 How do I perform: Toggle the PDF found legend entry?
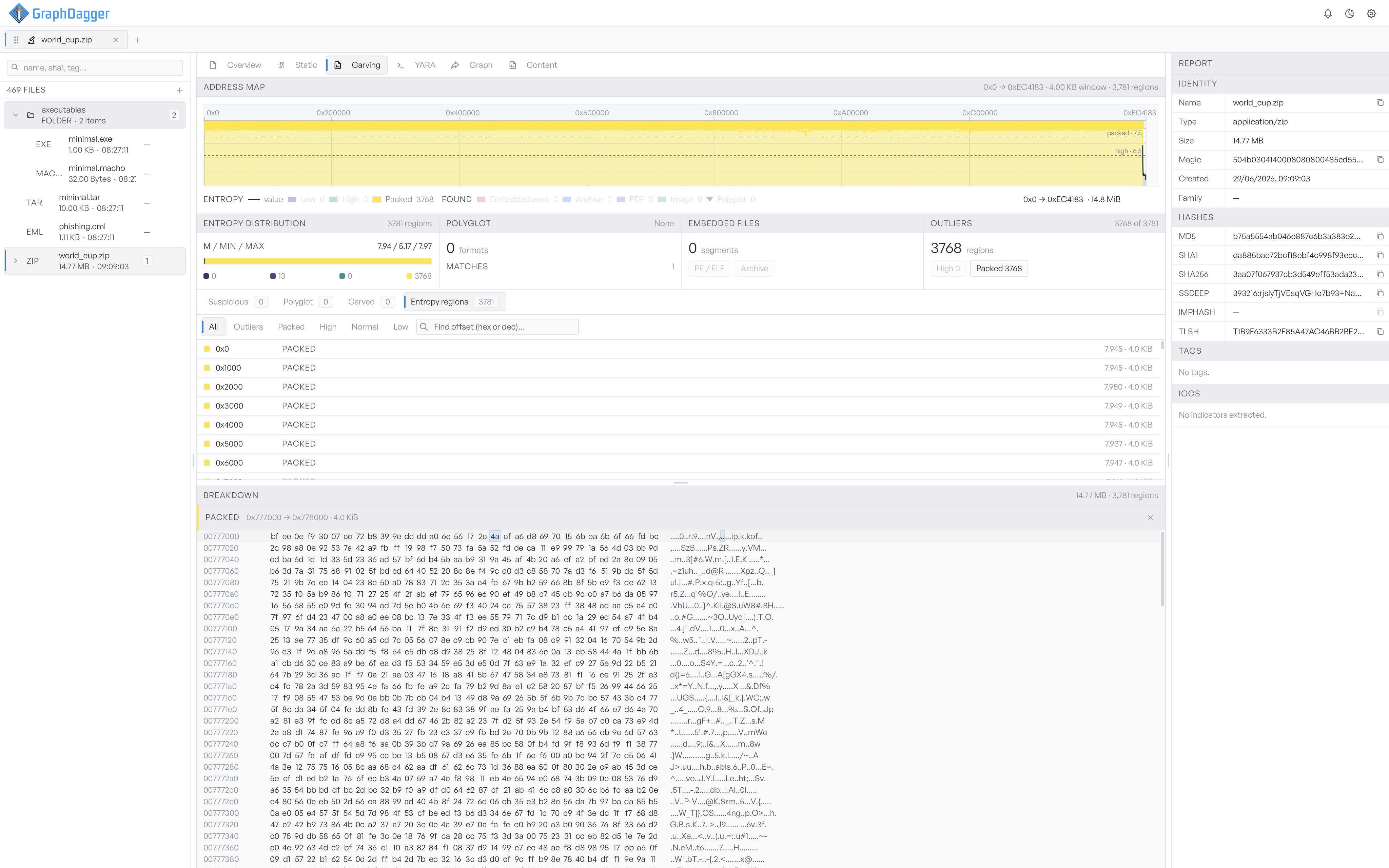tap(635, 199)
